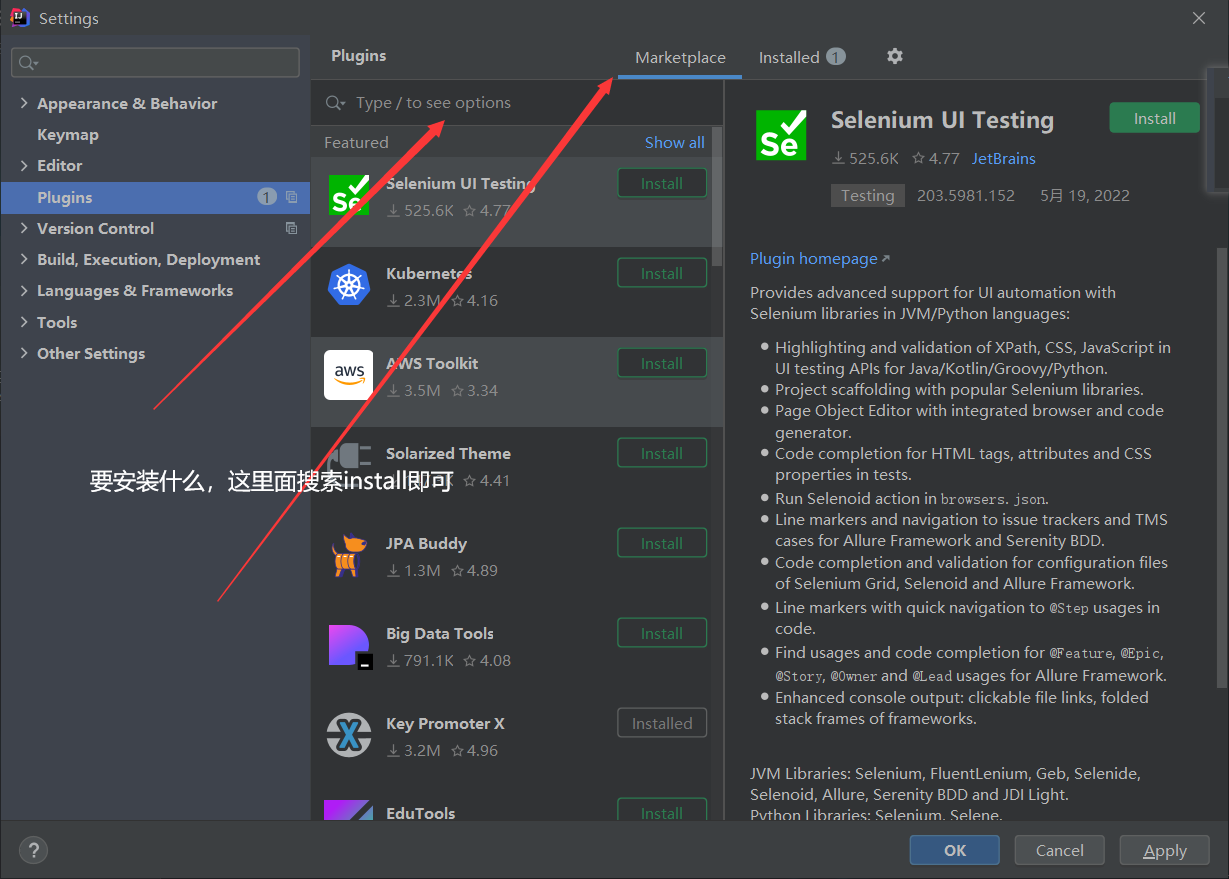The width and height of the screenshot is (1229, 879).
Task: Open the JetBrains vendor link
Action: tap(1004, 158)
